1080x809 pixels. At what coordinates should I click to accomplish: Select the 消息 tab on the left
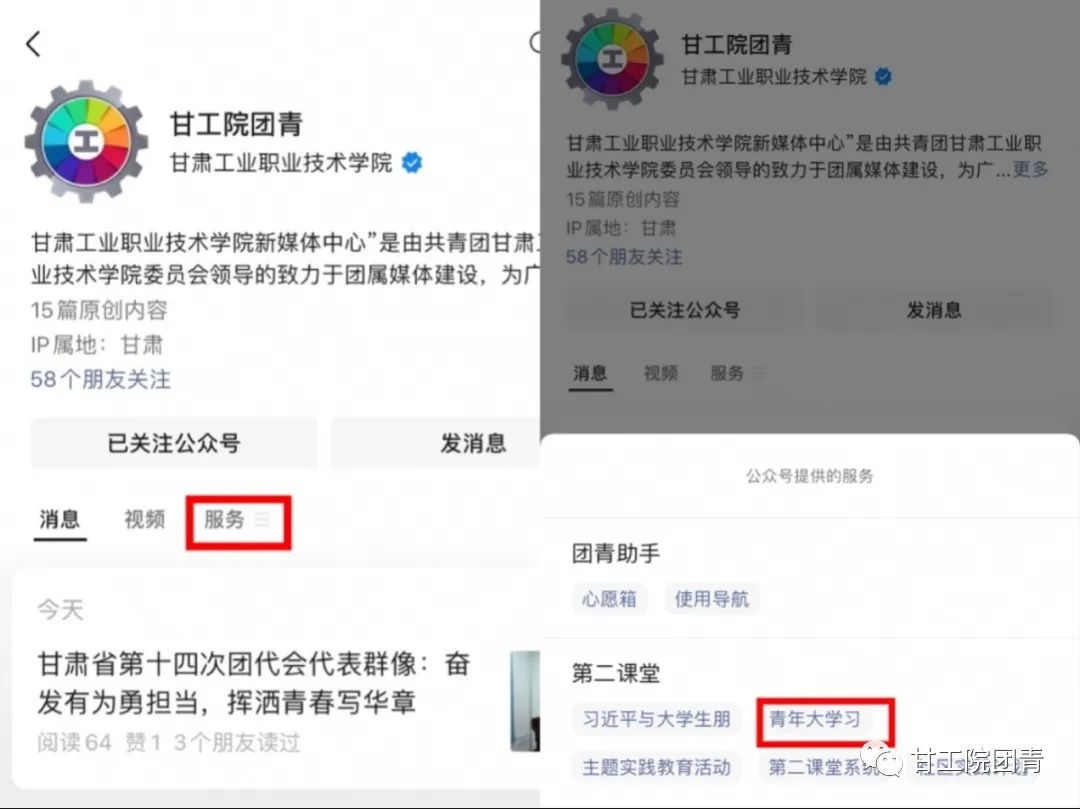tap(60, 519)
